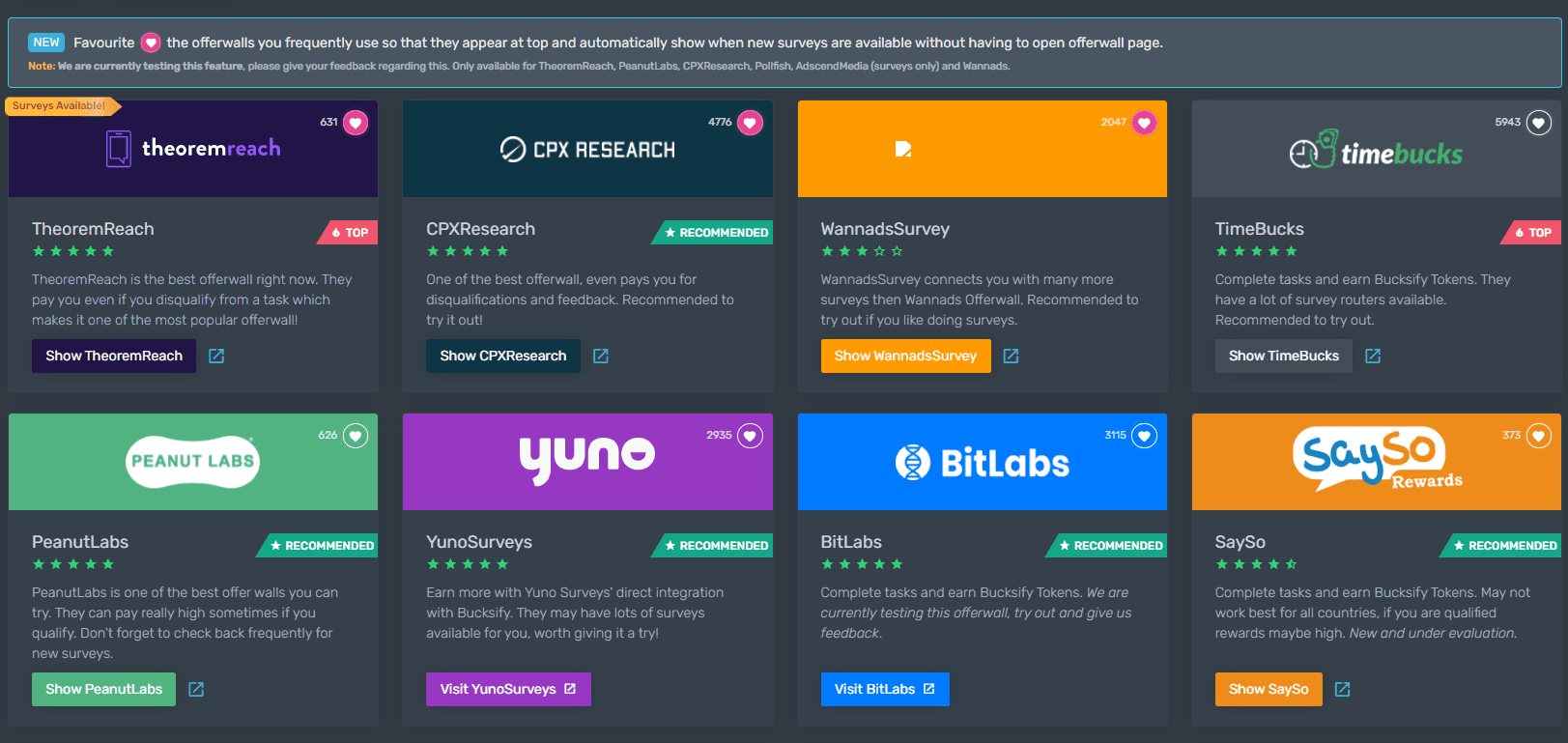The height and width of the screenshot is (743, 1568).
Task: Open PeanutLabs external link icon
Action: 196,689
